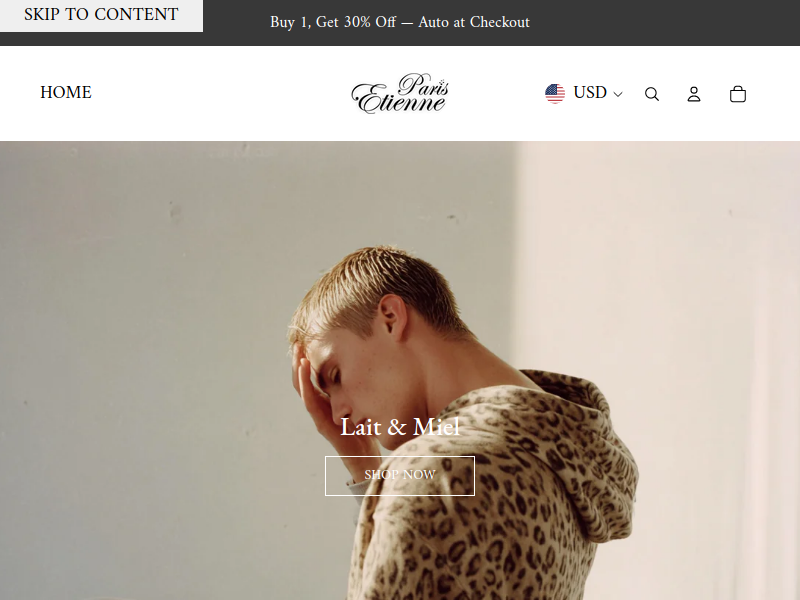This screenshot has width=800, height=600.
Task: Open the search magnifier icon
Action: pyautogui.click(x=652, y=94)
